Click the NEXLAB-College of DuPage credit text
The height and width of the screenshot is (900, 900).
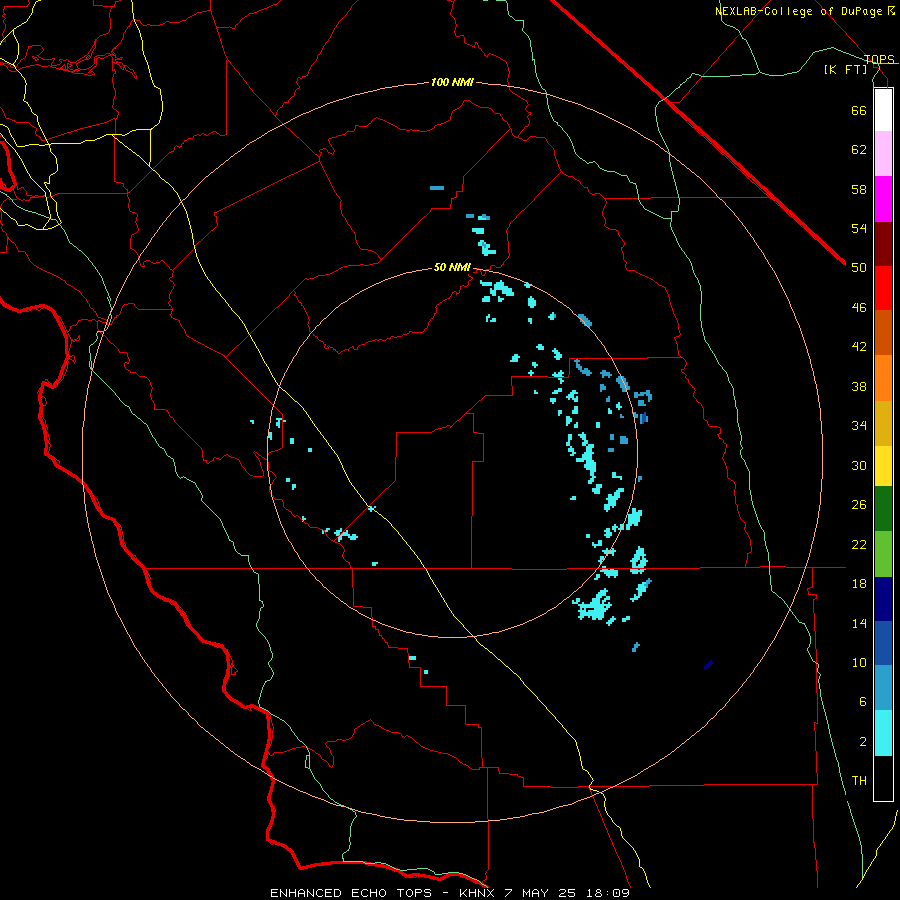click(x=799, y=11)
